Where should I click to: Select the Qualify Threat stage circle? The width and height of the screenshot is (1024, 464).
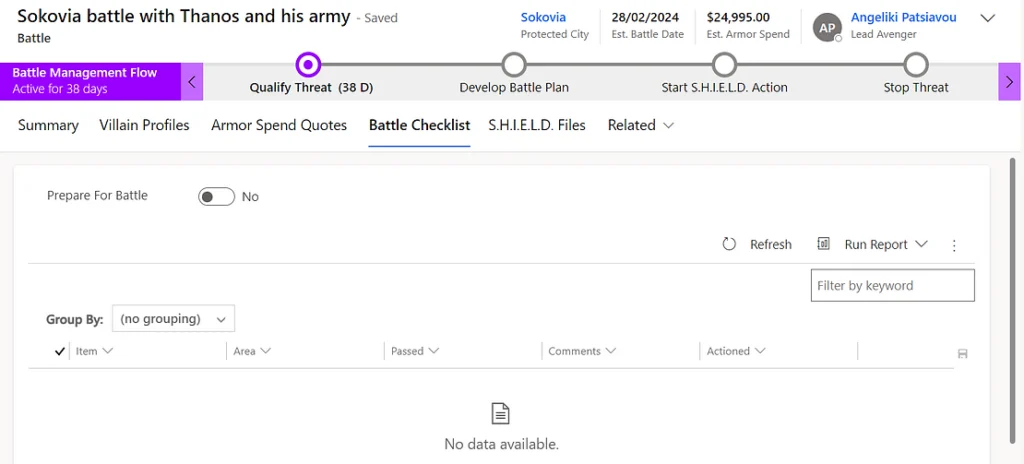click(310, 65)
